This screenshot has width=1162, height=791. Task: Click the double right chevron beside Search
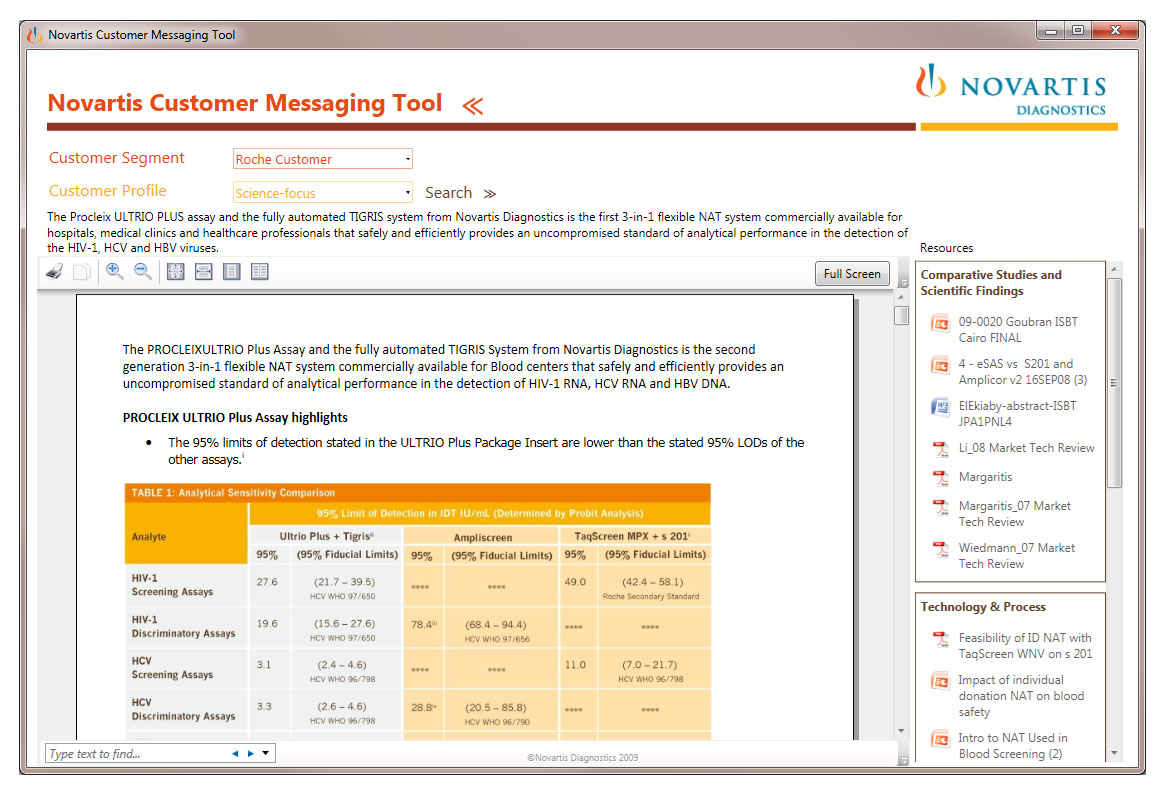[490, 194]
